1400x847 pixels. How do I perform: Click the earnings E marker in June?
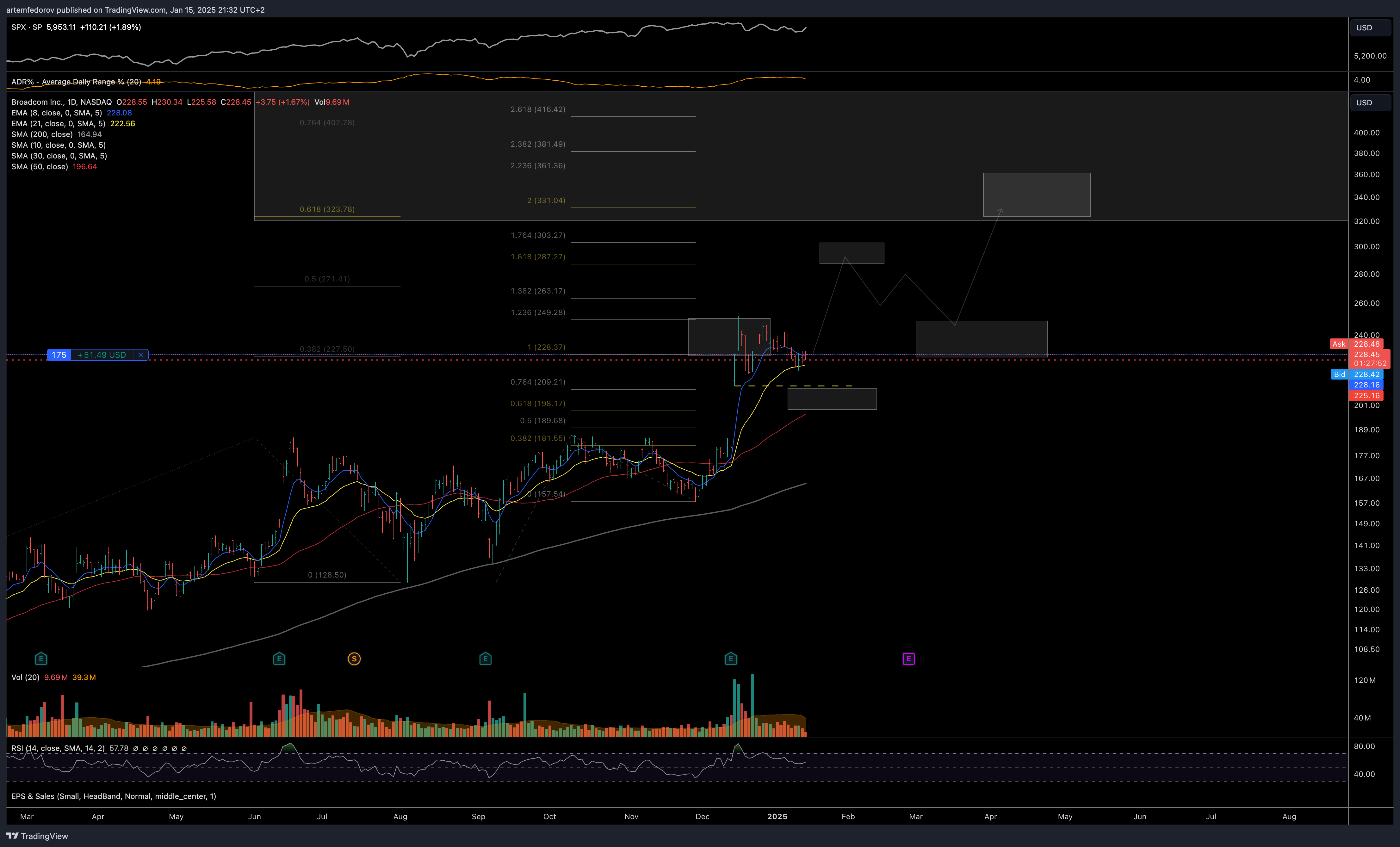tap(279, 658)
